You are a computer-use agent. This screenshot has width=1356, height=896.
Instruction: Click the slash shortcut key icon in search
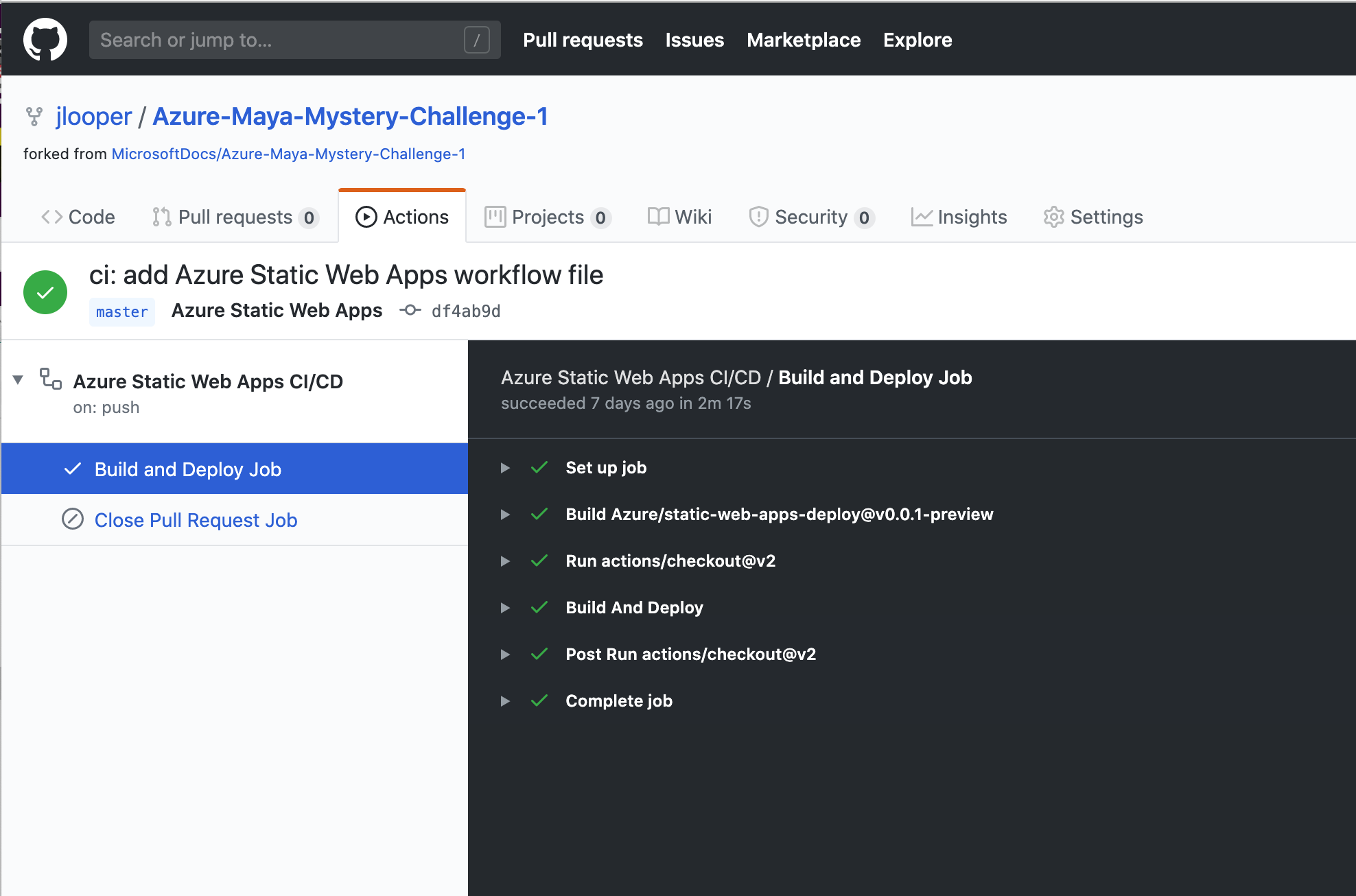point(476,40)
